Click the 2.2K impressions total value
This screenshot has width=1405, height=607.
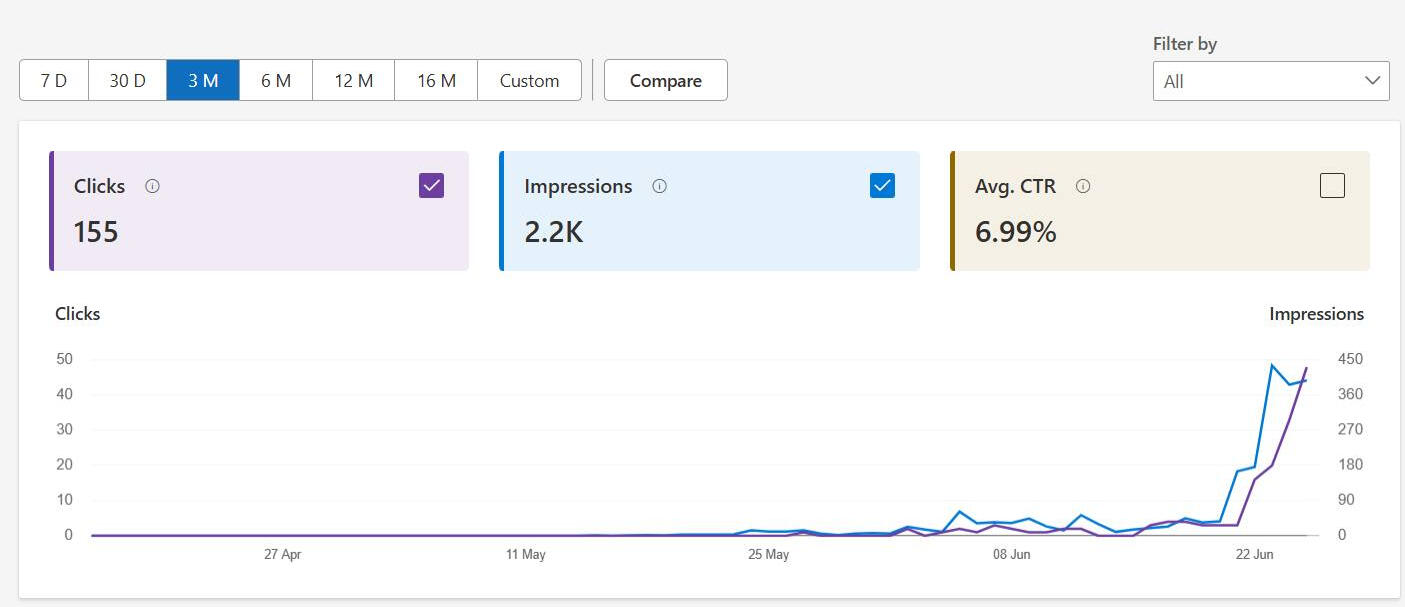coord(553,232)
